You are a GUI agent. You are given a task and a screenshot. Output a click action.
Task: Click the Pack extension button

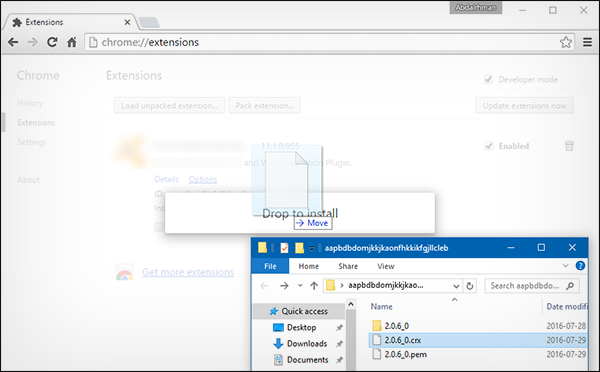click(264, 106)
